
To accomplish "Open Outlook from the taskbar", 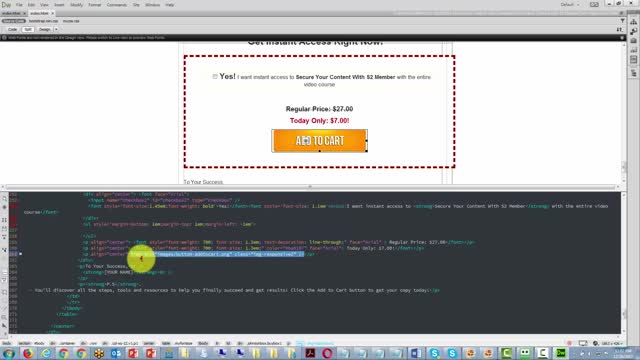I will pyautogui.click(x=116, y=353).
